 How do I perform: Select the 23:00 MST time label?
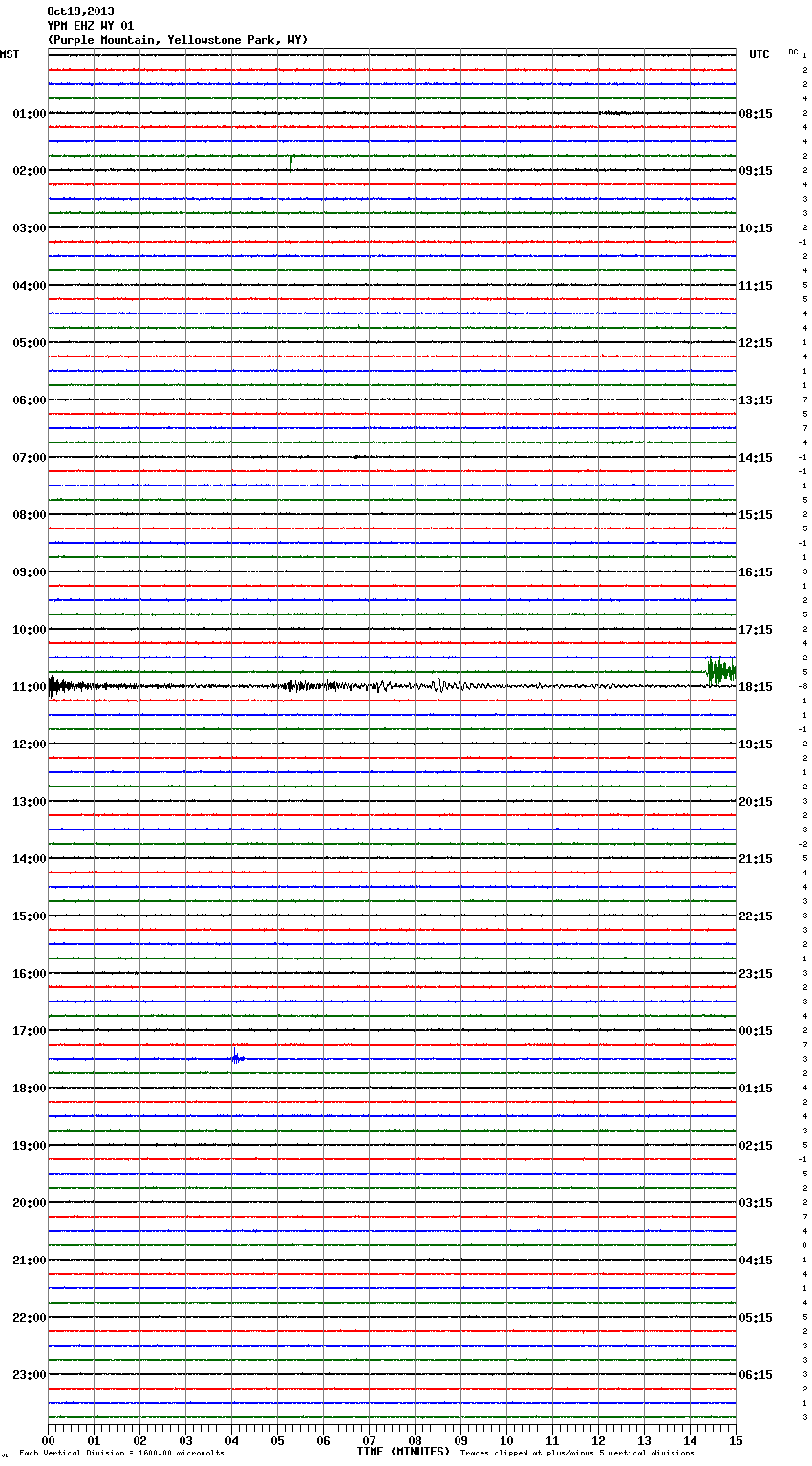[x=30, y=1375]
